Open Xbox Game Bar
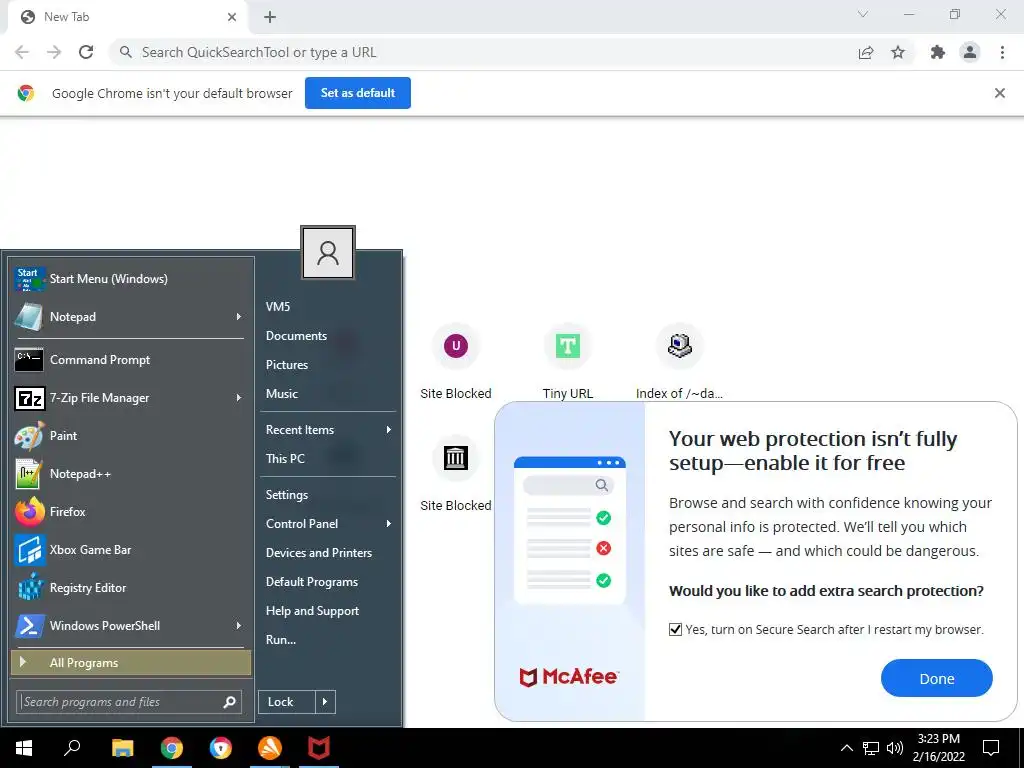 (129, 550)
